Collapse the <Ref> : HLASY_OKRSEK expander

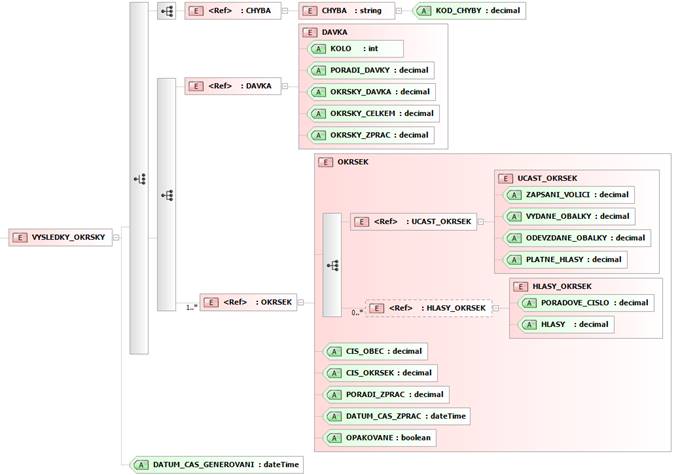coord(496,308)
